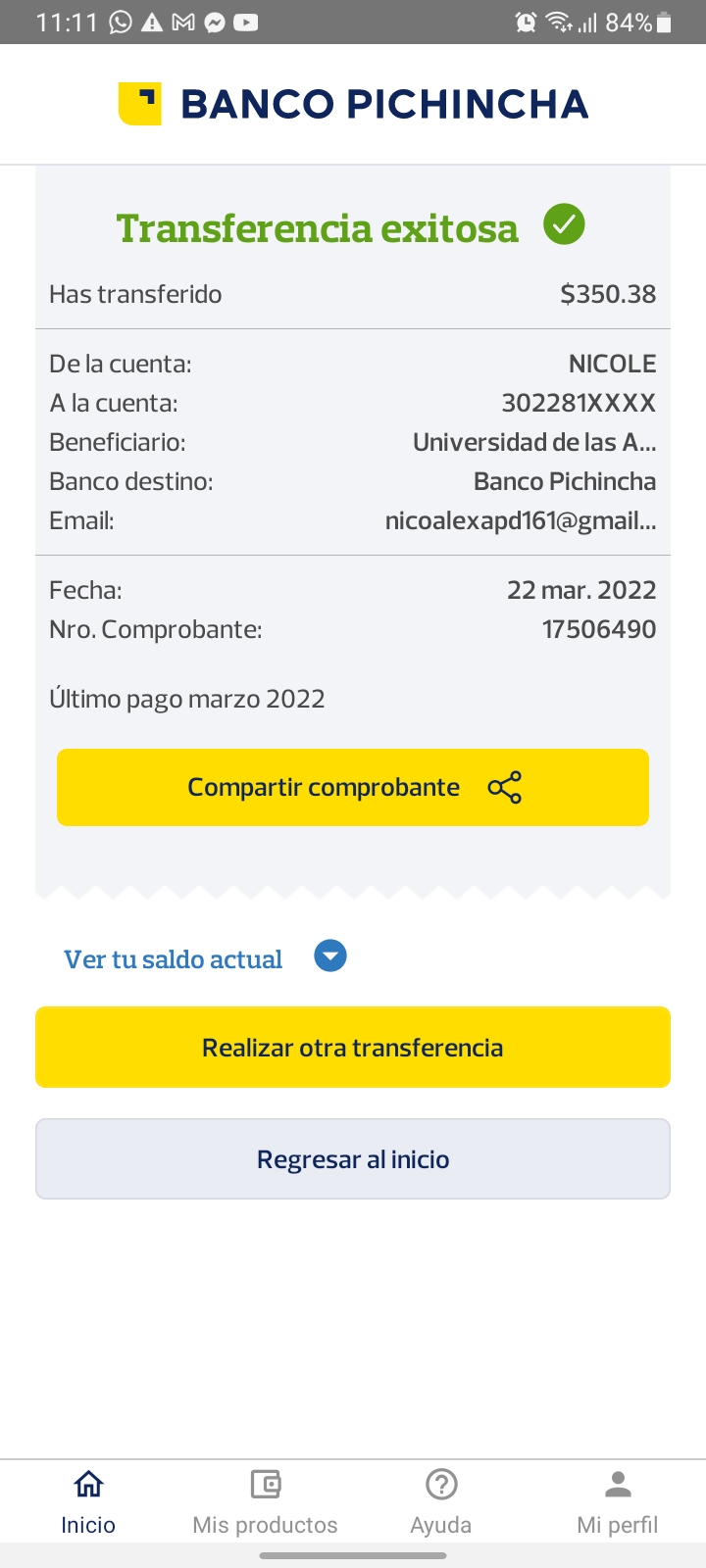Open the Mi perfil person icon
706x1568 pixels.
click(618, 1485)
